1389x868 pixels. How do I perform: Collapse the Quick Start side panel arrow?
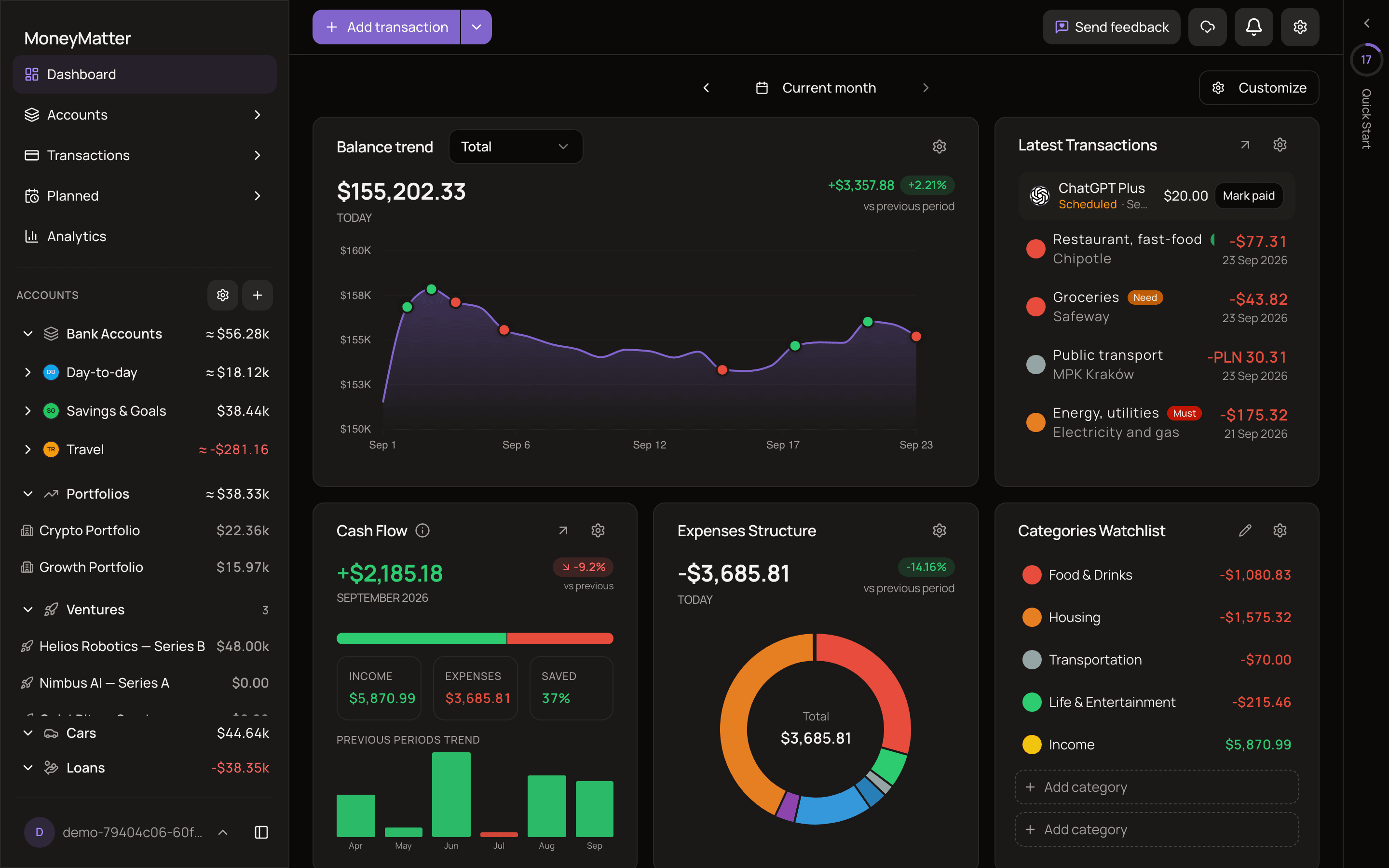(x=1367, y=24)
